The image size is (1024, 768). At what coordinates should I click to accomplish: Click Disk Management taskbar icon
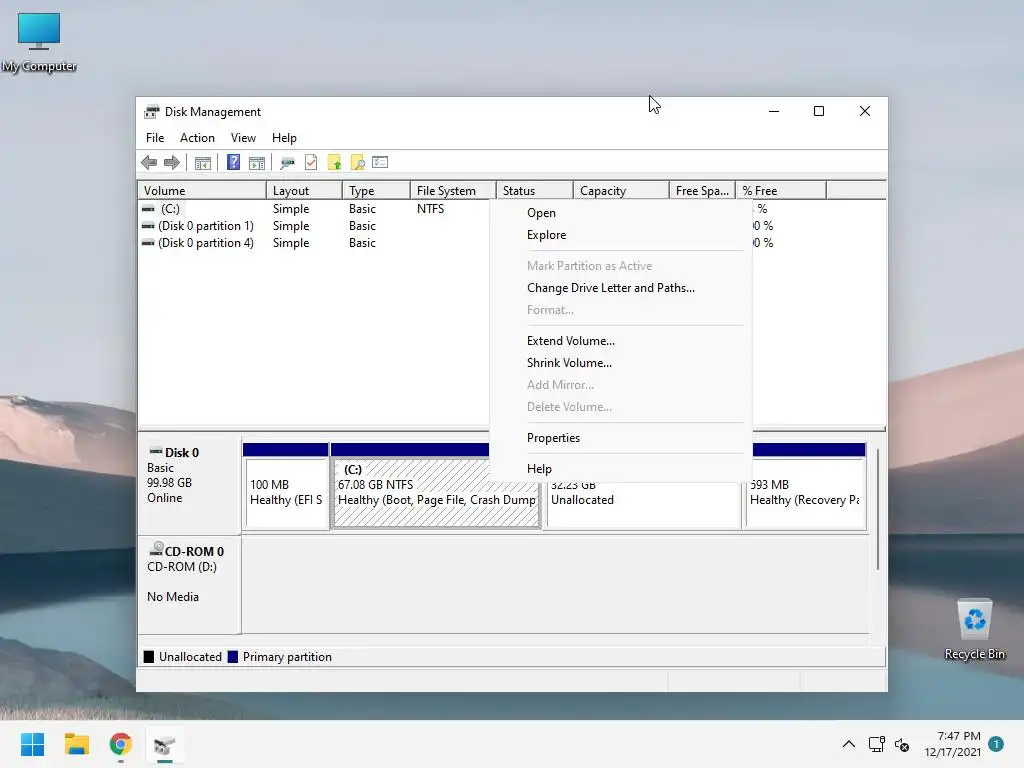tap(165, 744)
